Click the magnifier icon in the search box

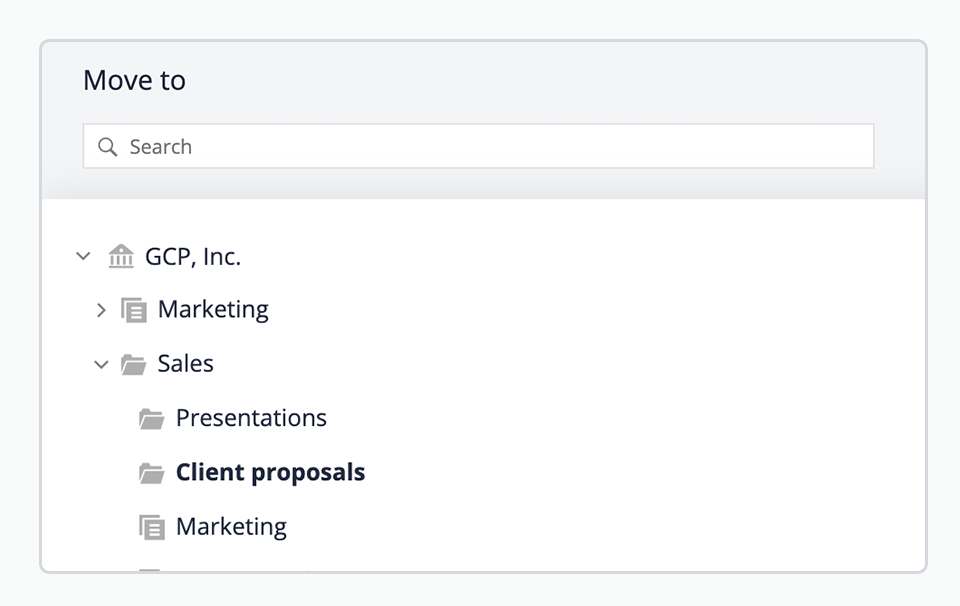point(107,147)
